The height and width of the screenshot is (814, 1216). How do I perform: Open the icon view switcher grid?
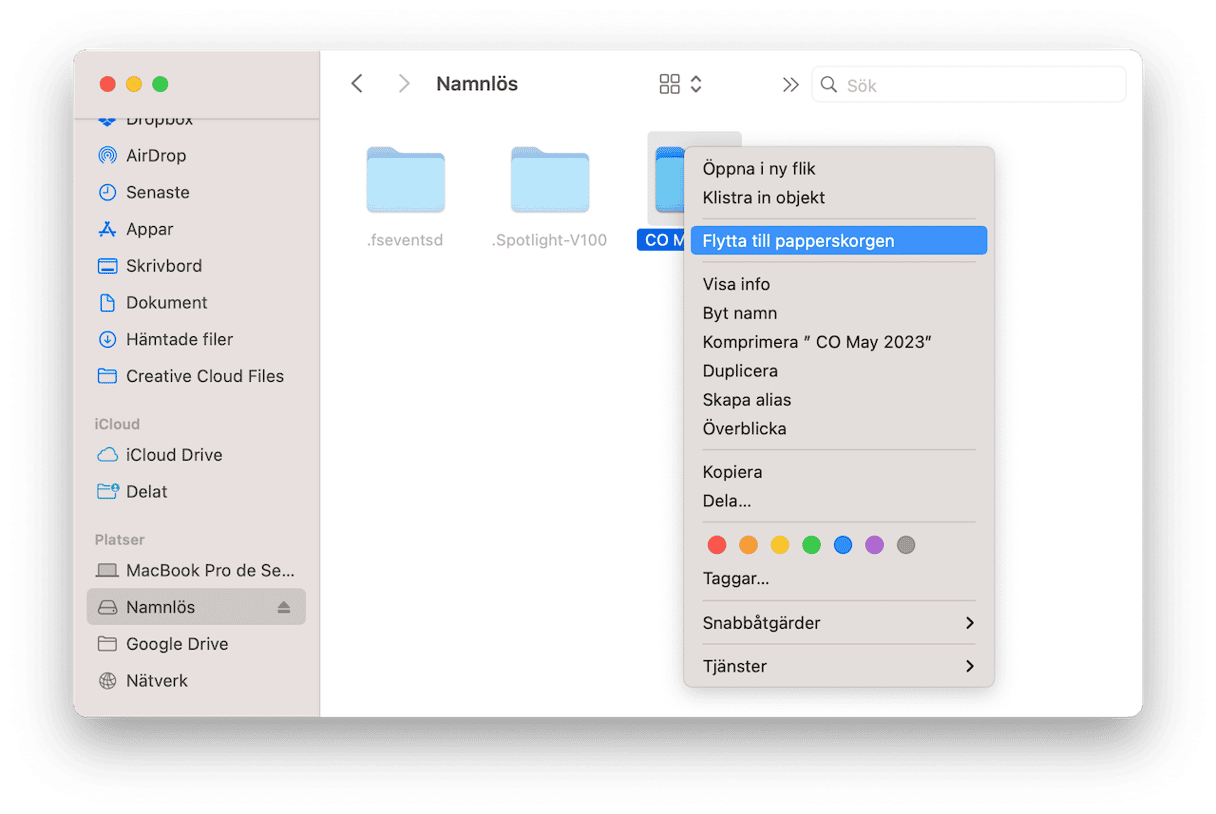coord(670,84)
